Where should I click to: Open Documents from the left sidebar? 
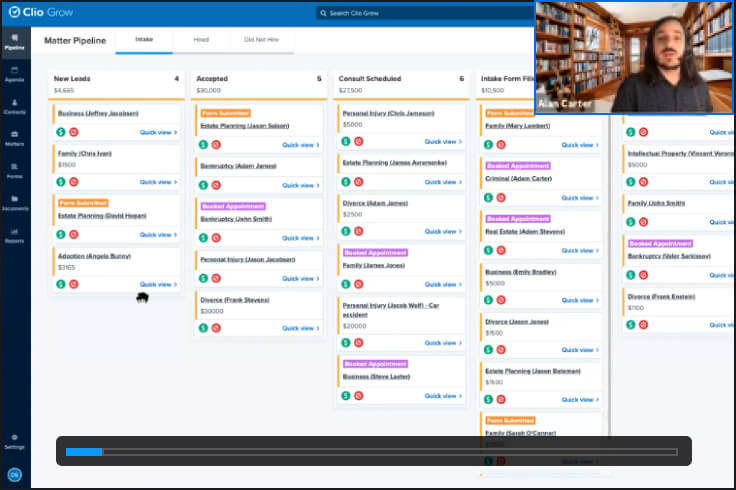coord(14,203)
